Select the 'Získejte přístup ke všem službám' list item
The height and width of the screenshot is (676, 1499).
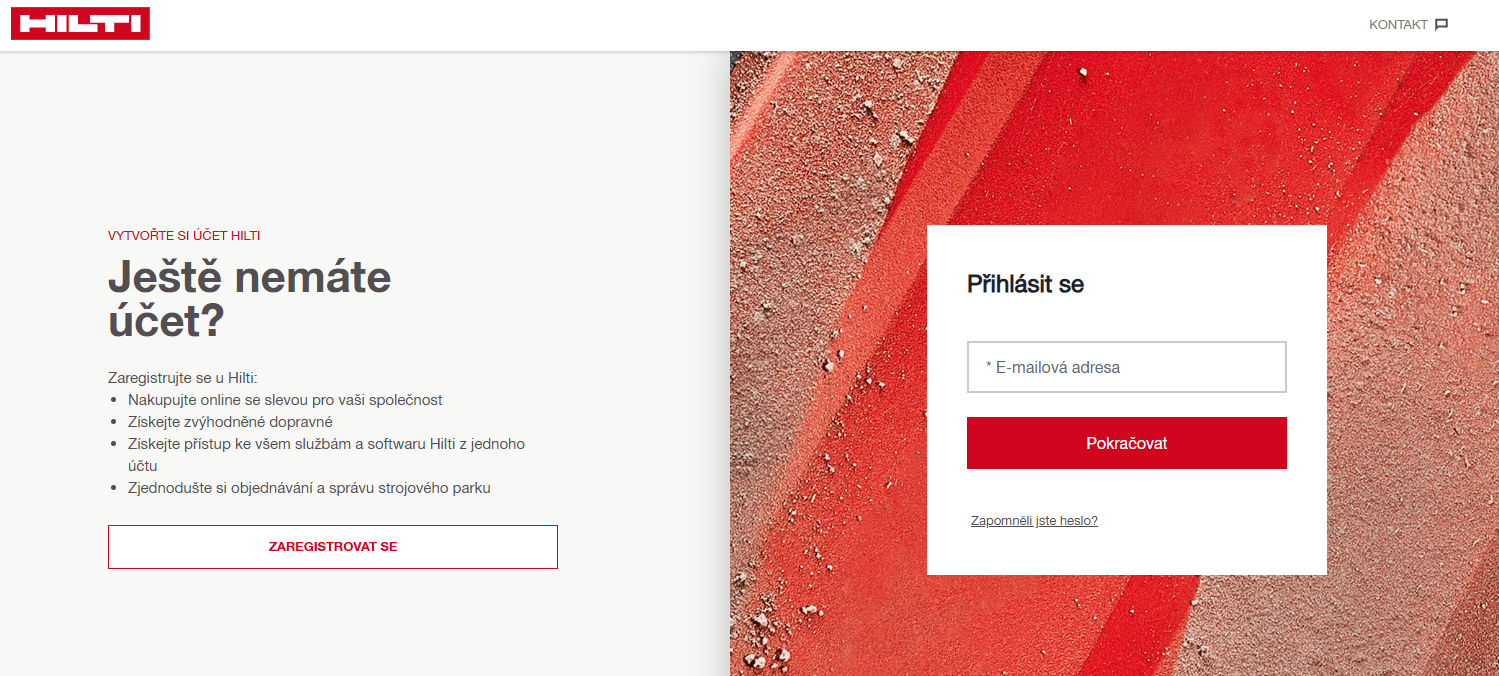pos(326,444)
